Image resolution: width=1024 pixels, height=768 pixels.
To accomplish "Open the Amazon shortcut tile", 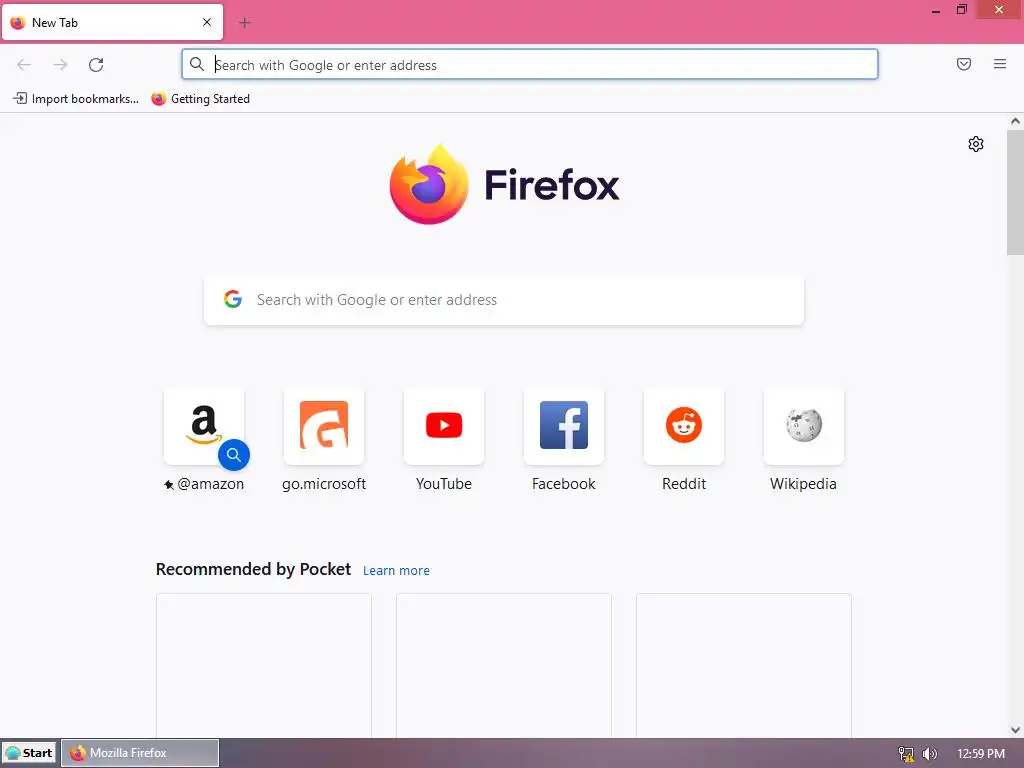I will click(x=204, y=426).
